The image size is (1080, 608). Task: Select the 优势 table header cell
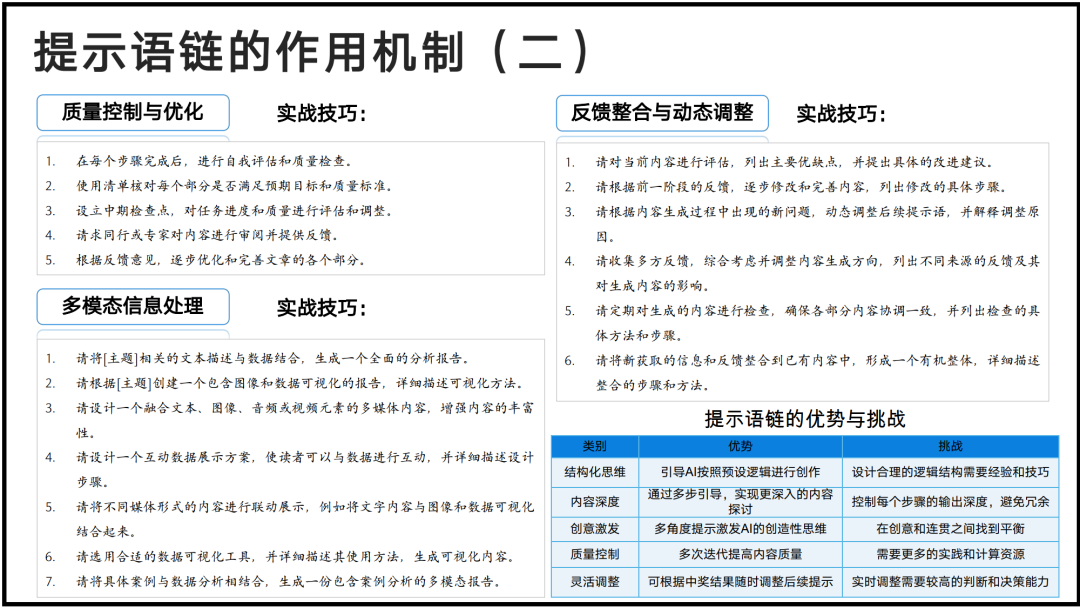740,446
